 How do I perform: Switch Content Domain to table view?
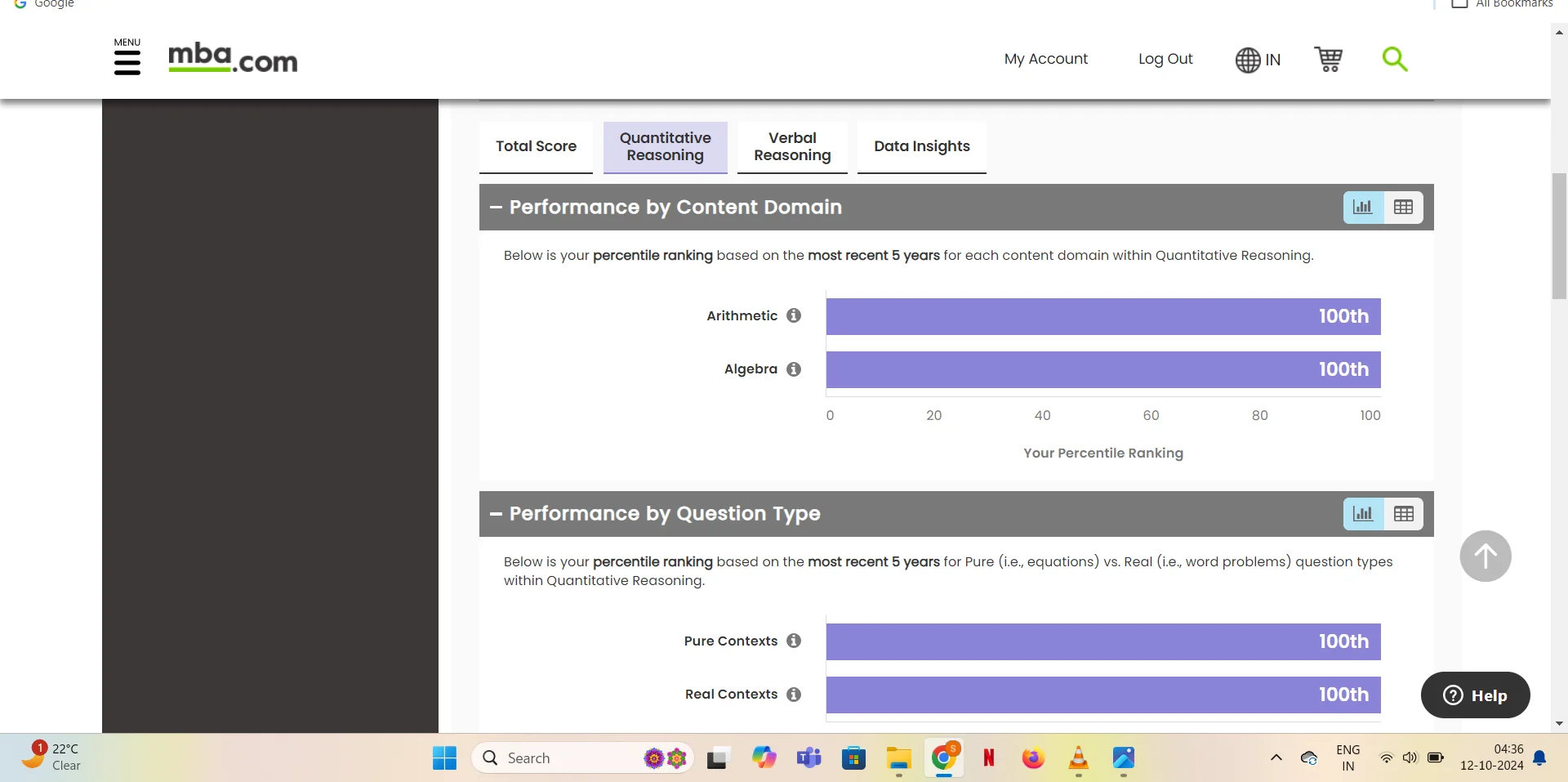(x=1403, y=208)
